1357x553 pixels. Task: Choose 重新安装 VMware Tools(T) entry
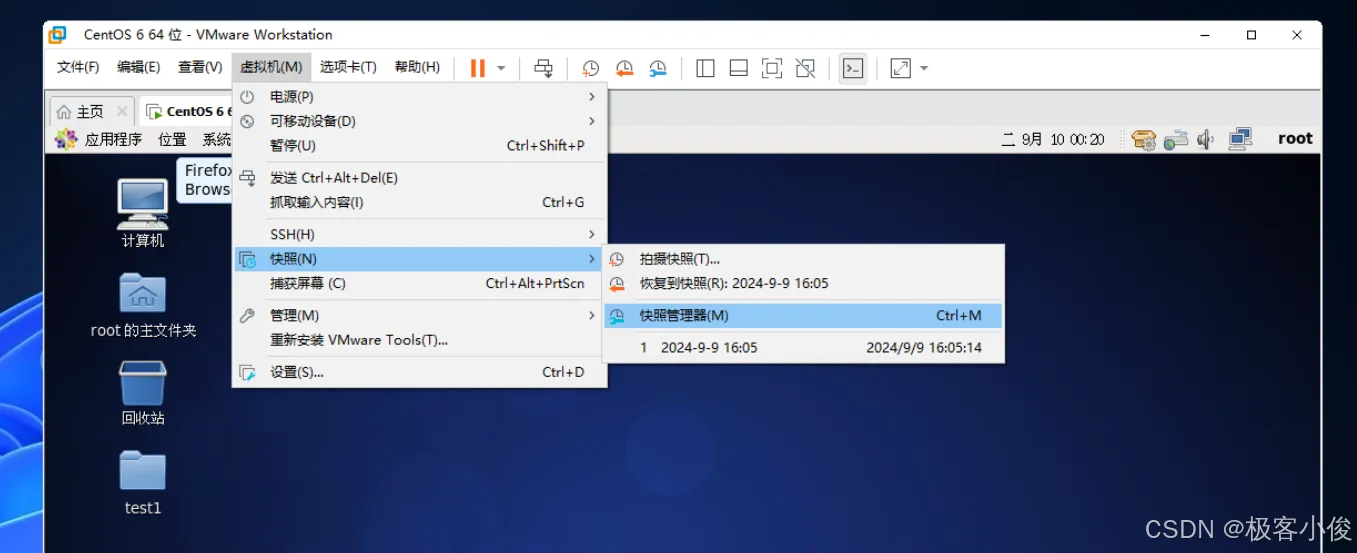(x=420, y=340)
